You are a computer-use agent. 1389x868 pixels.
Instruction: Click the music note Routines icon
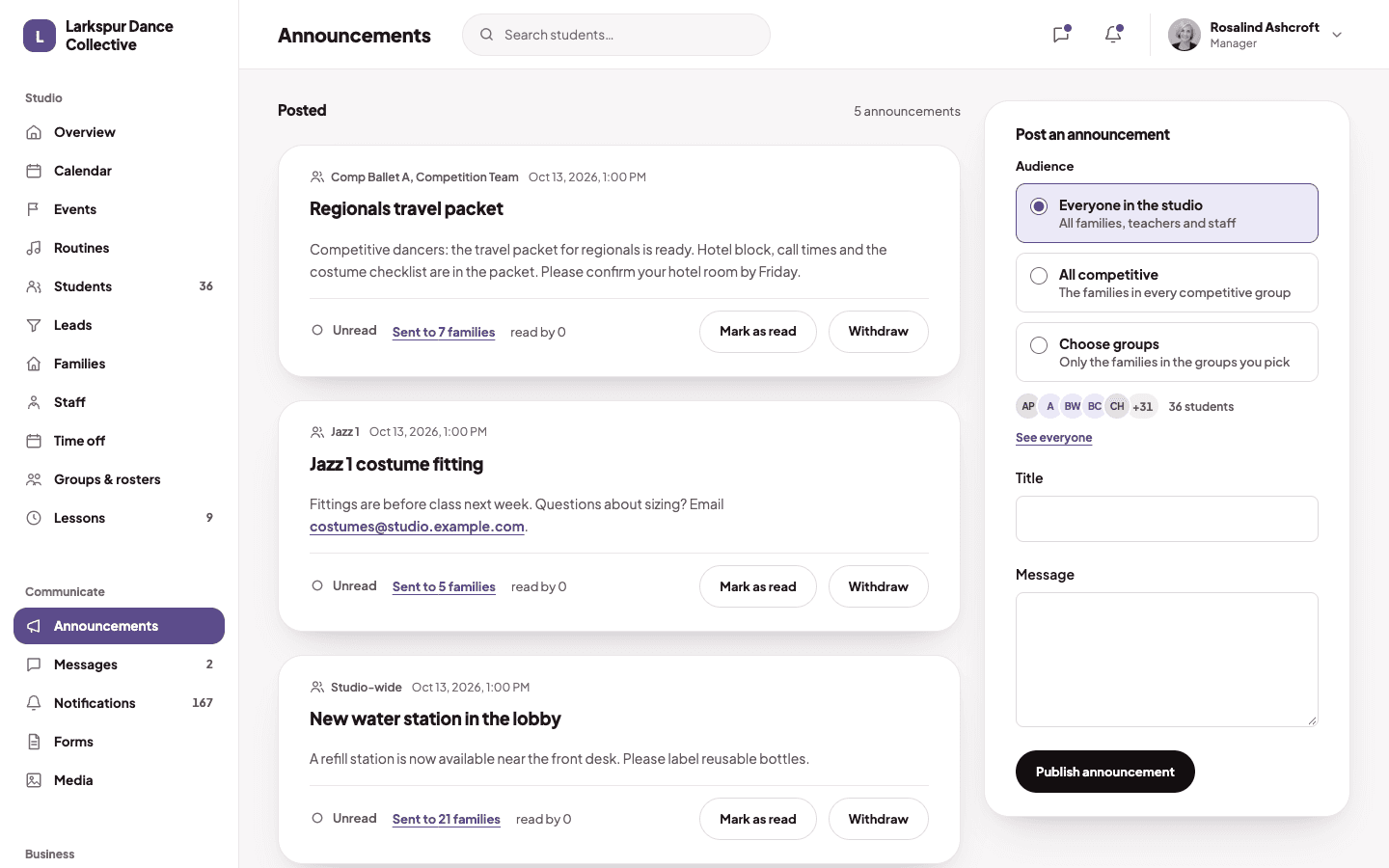pyautogui.click(x=34, y=248)
